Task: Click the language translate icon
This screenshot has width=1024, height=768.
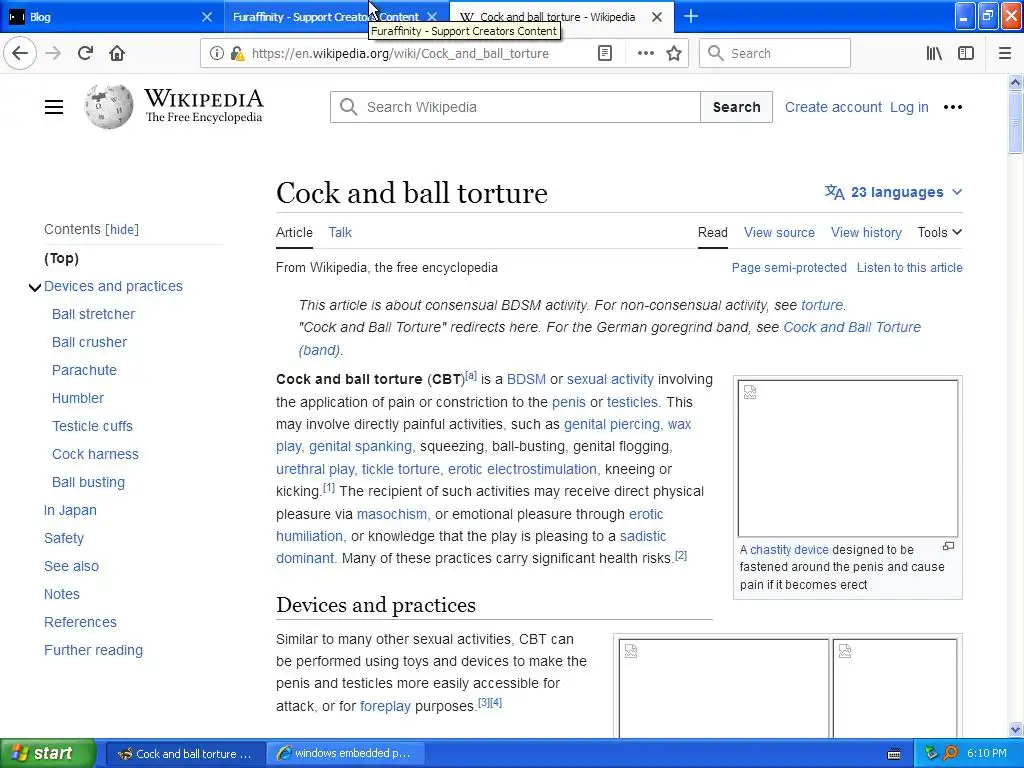Action: point(834,192)
